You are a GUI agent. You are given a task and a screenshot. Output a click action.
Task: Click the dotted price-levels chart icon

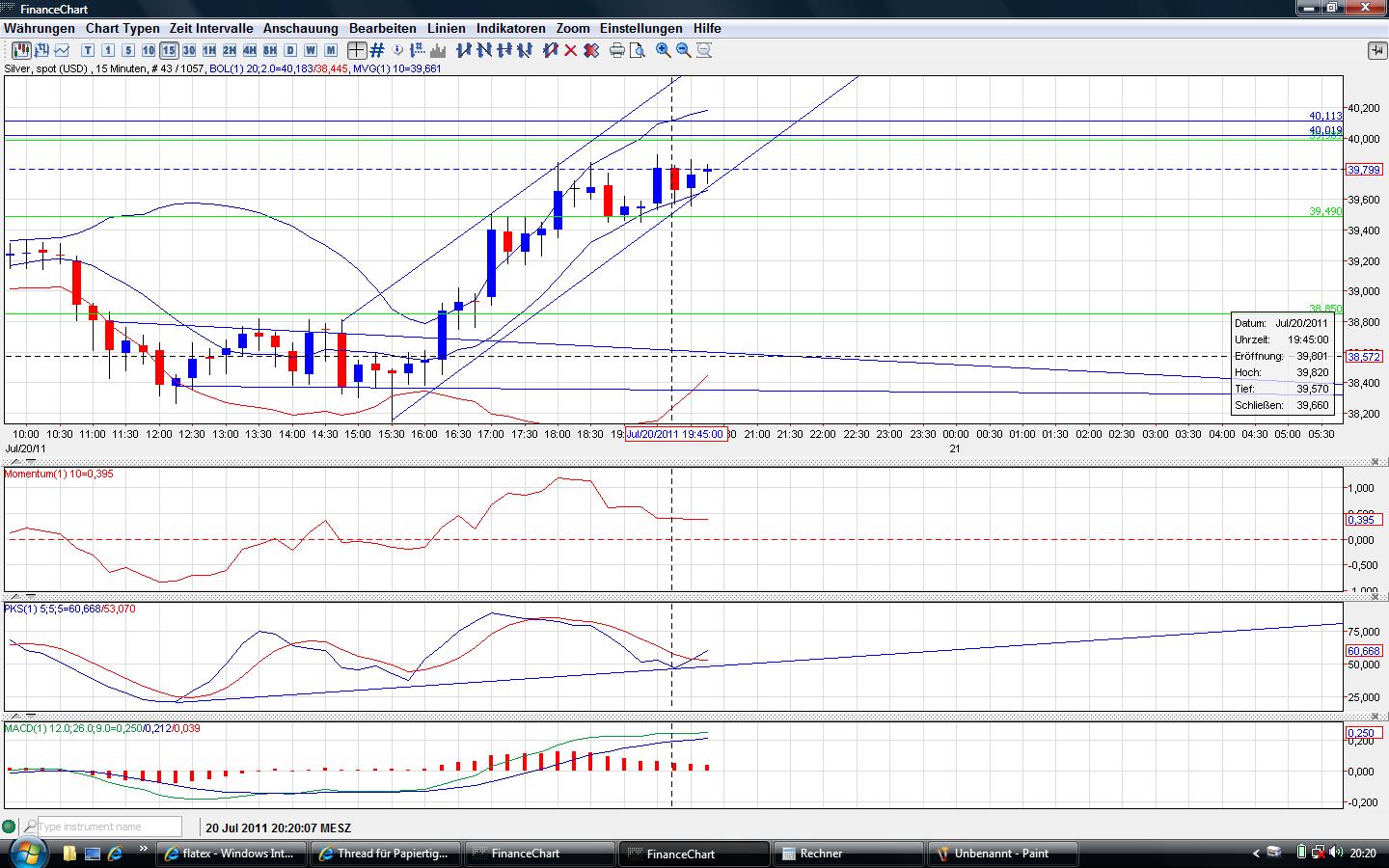coord(418,50)
